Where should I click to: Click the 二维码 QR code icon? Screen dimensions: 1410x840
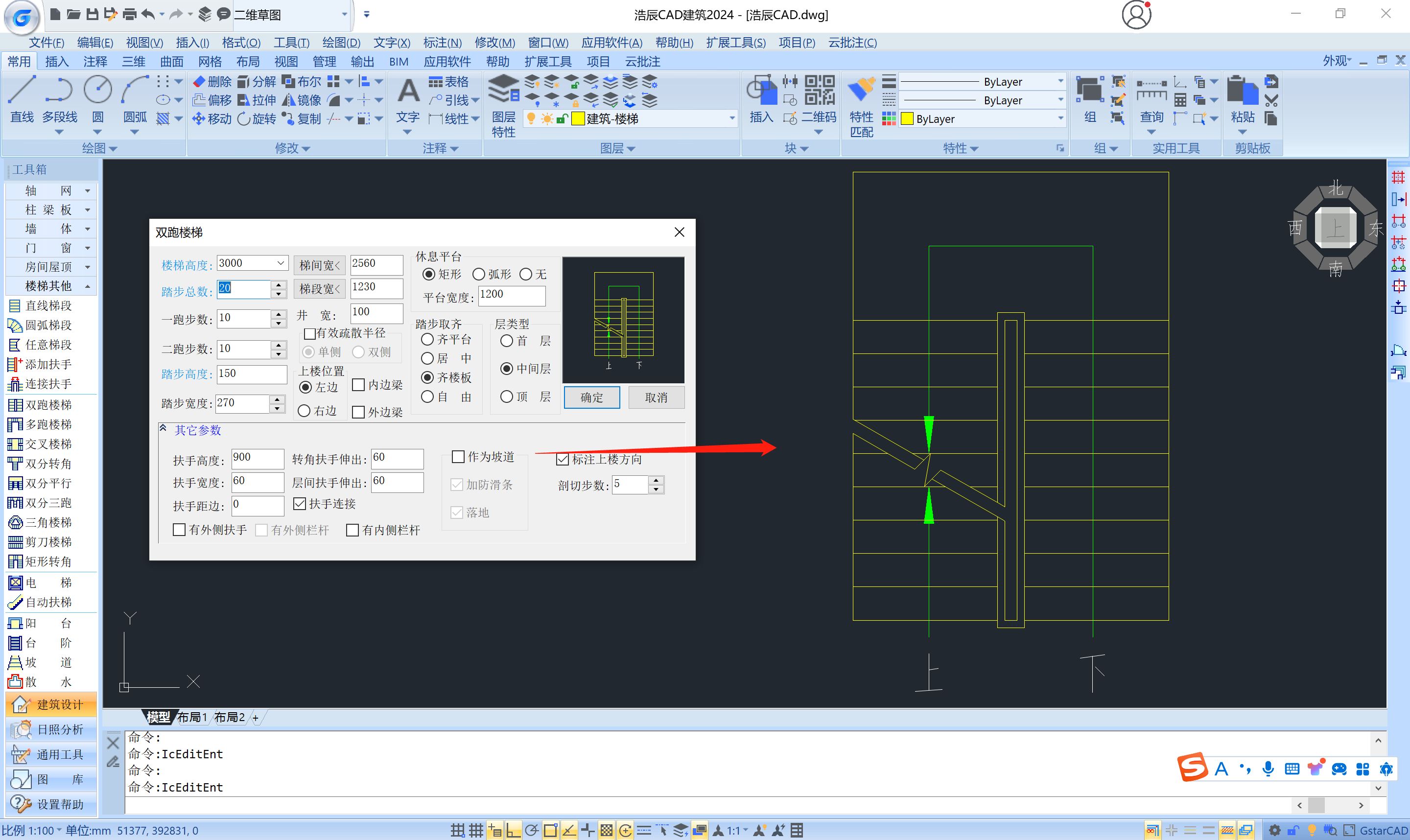click(x=819, y=91)
